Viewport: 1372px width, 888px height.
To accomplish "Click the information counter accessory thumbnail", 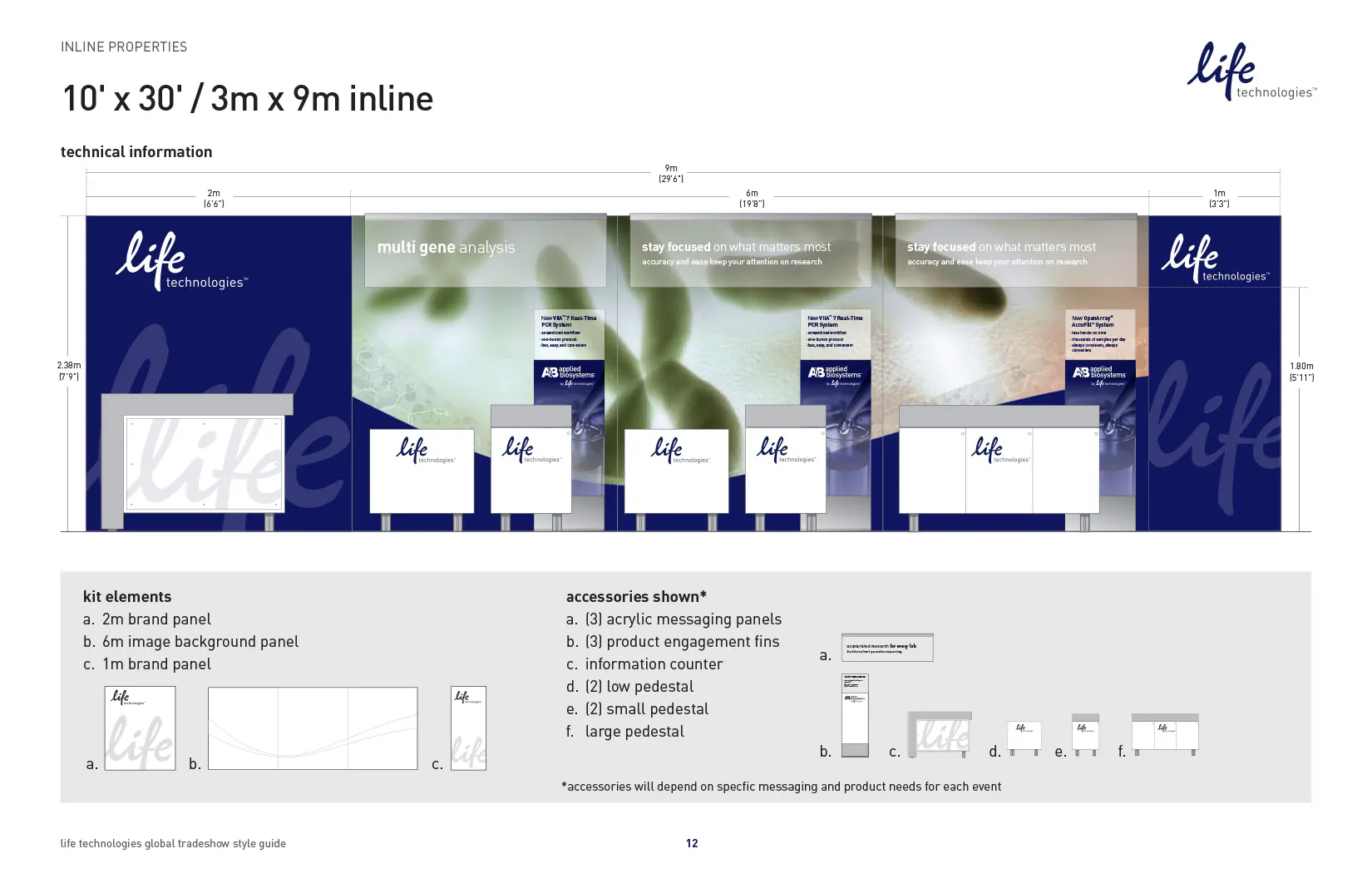I will (x=940, y=734).
